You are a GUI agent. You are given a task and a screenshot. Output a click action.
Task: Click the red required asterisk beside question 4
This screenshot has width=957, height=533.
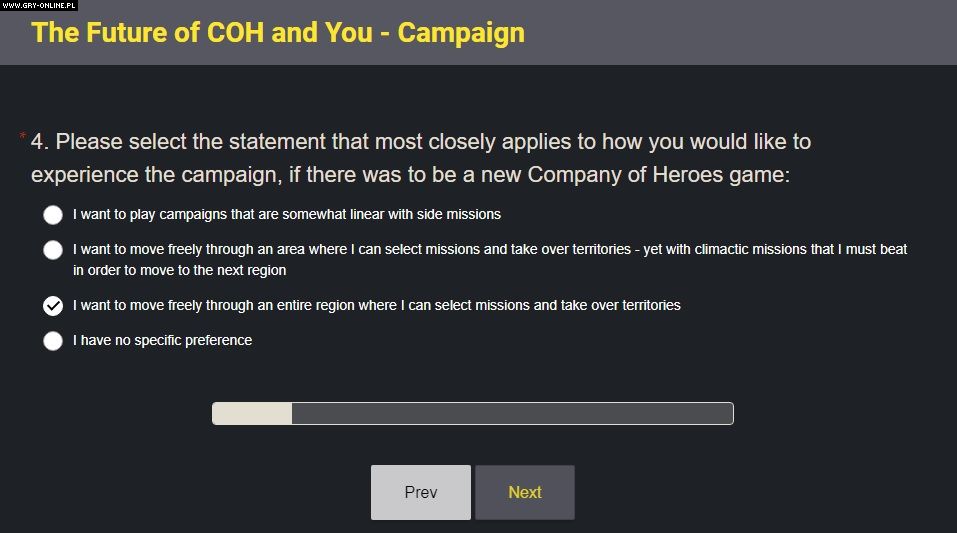(22, 137)
